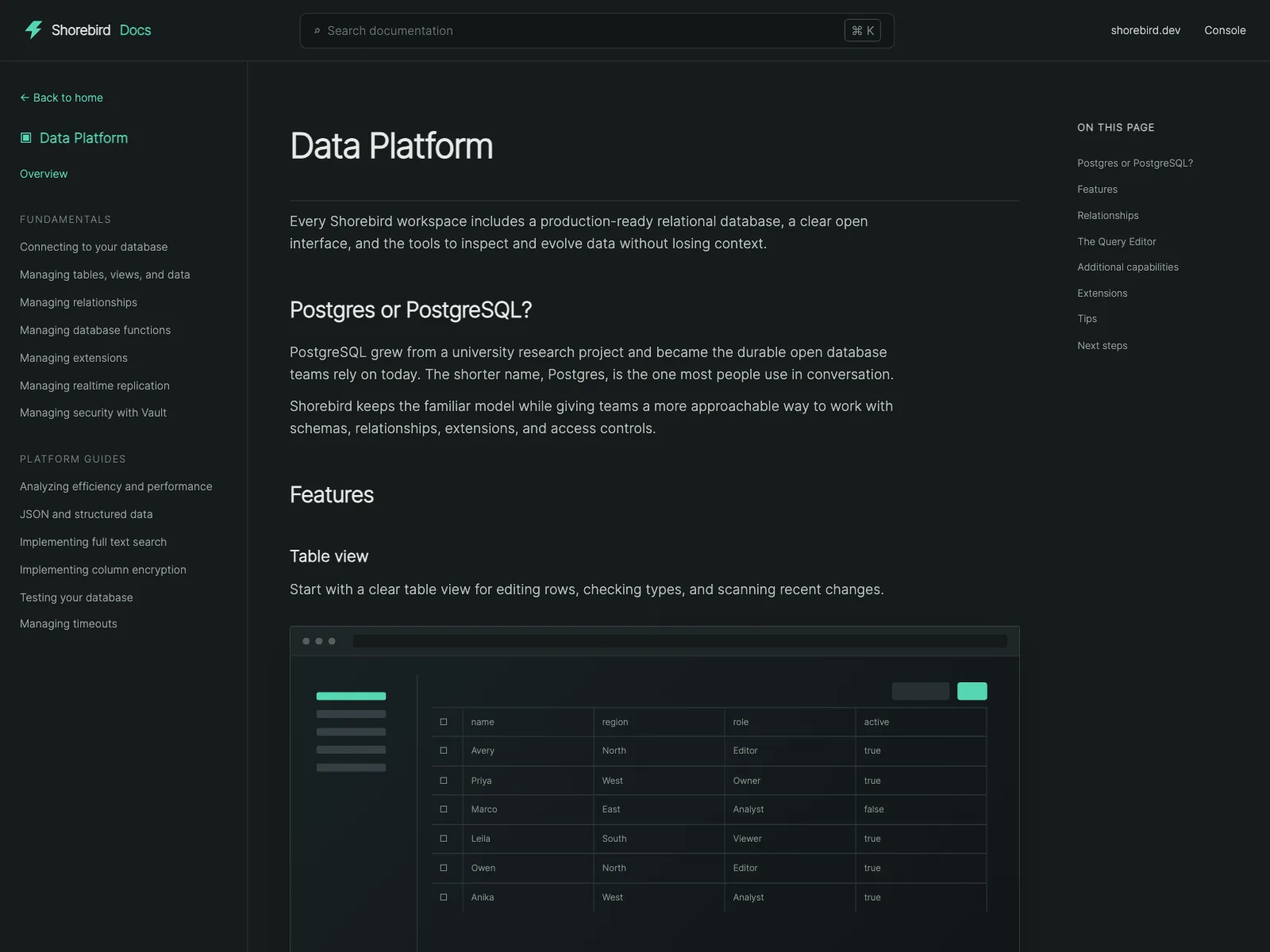This screenshot has width=1270, height=952.
Task: Click the Postgres or PostgreSQL? heading
Action: tap(410, 310)
